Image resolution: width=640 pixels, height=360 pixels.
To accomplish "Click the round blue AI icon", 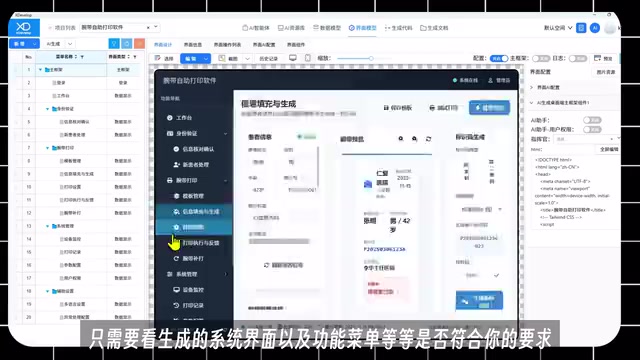I will [595, 28].
